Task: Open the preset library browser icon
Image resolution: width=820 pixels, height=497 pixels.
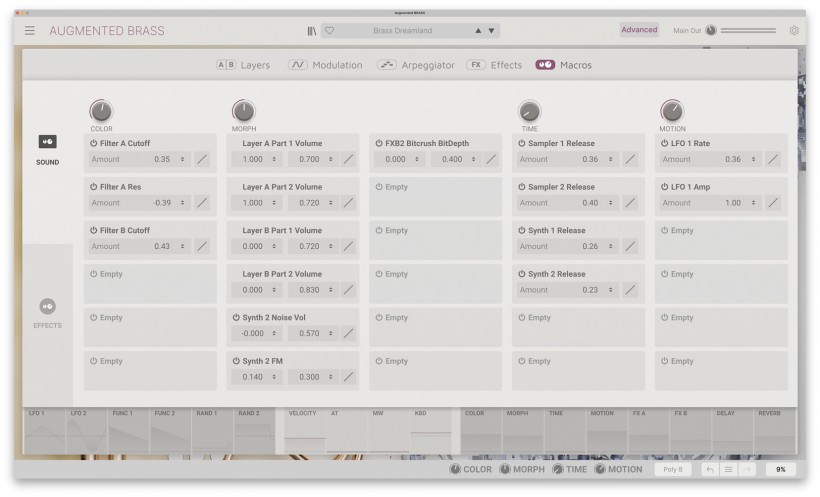Action: click(312, 31)
